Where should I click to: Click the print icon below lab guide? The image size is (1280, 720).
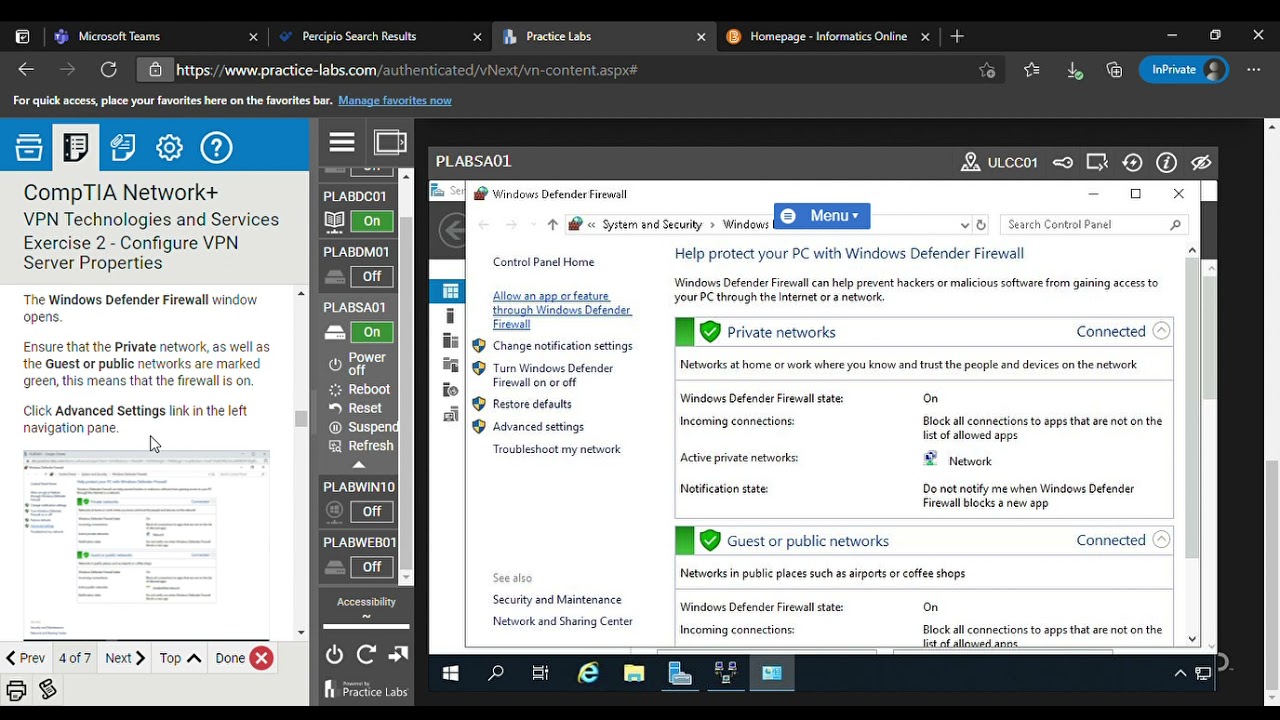(x=16, y=690)
